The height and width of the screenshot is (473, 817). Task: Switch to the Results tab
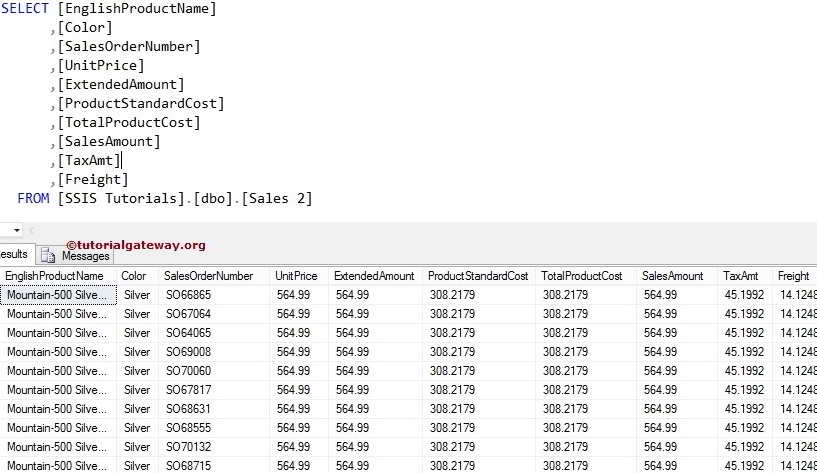(x=15, y=254)
